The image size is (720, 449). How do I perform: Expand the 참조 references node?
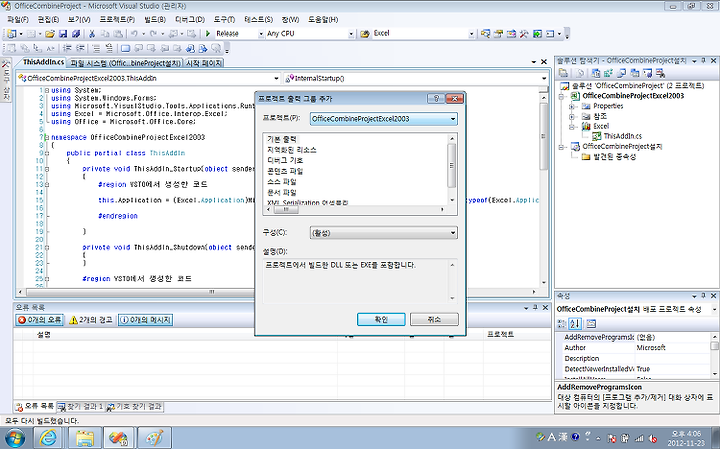pos(572,116)
